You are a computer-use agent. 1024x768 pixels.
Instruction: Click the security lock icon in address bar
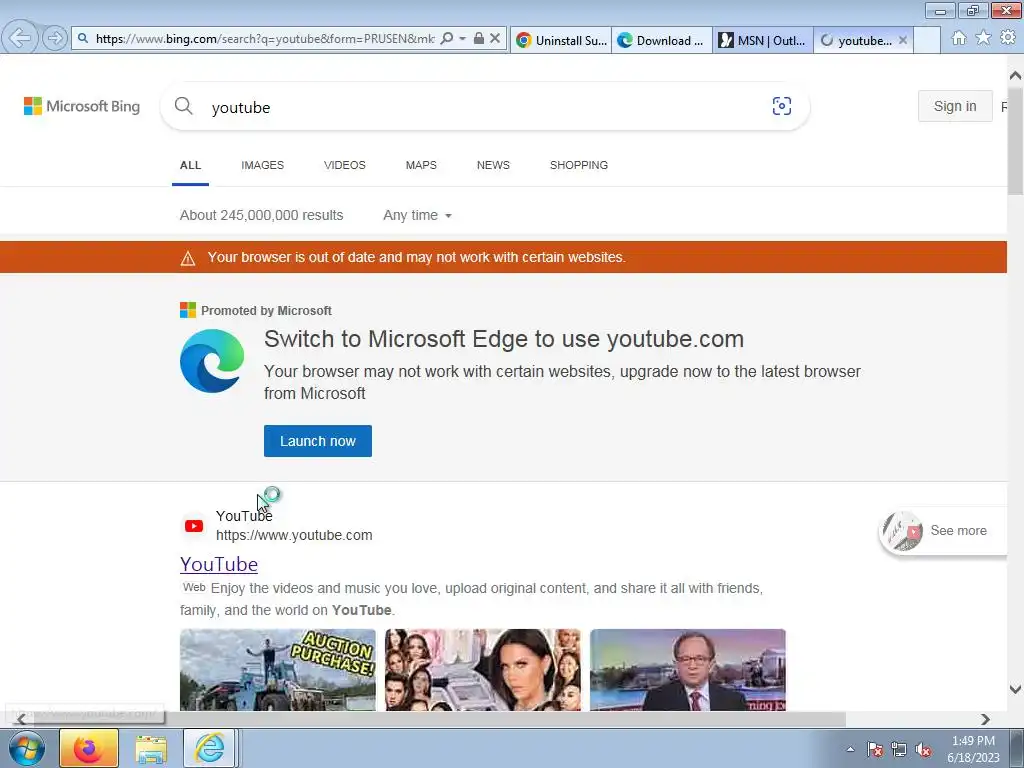(x=479, y=39)
